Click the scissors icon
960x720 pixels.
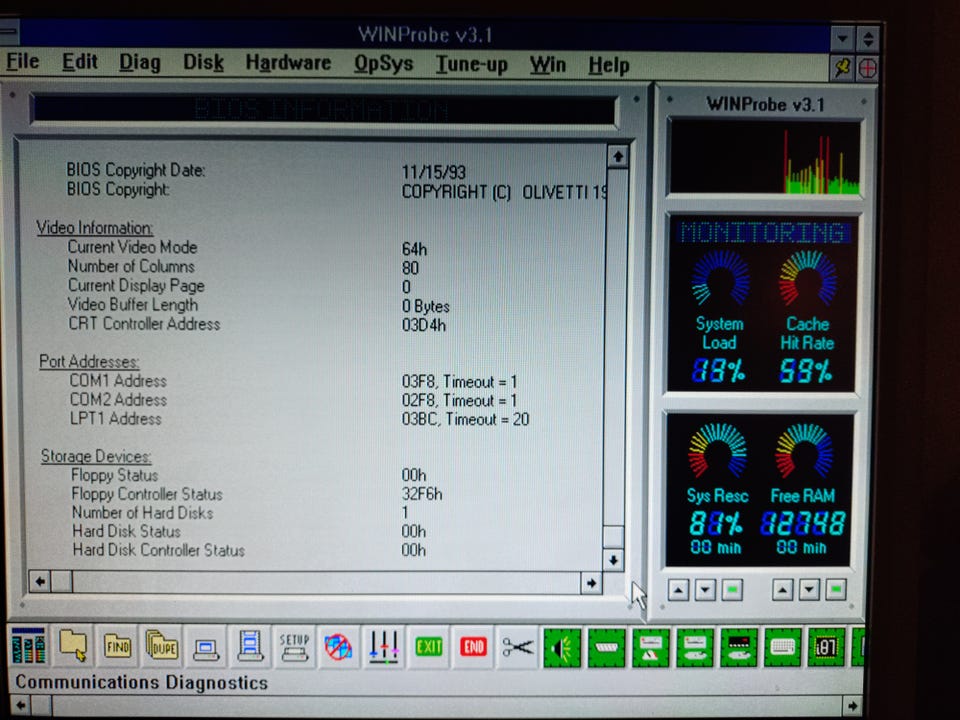point(518,646)
